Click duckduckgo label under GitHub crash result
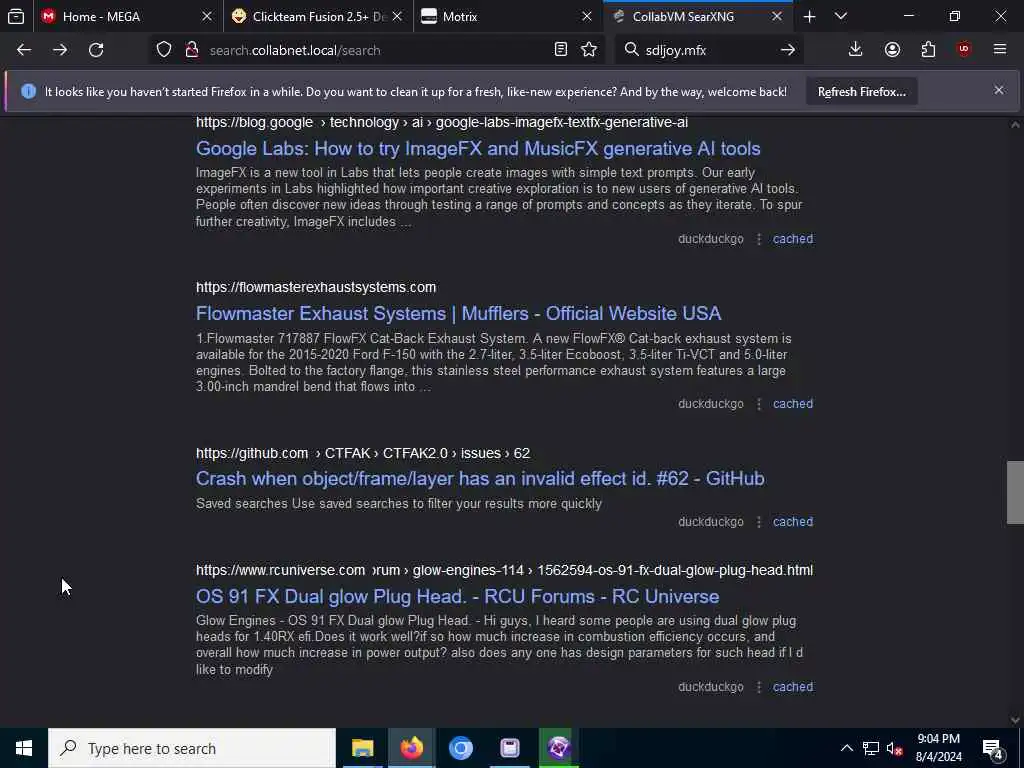 pyautogui.click(x=711, y=522)
